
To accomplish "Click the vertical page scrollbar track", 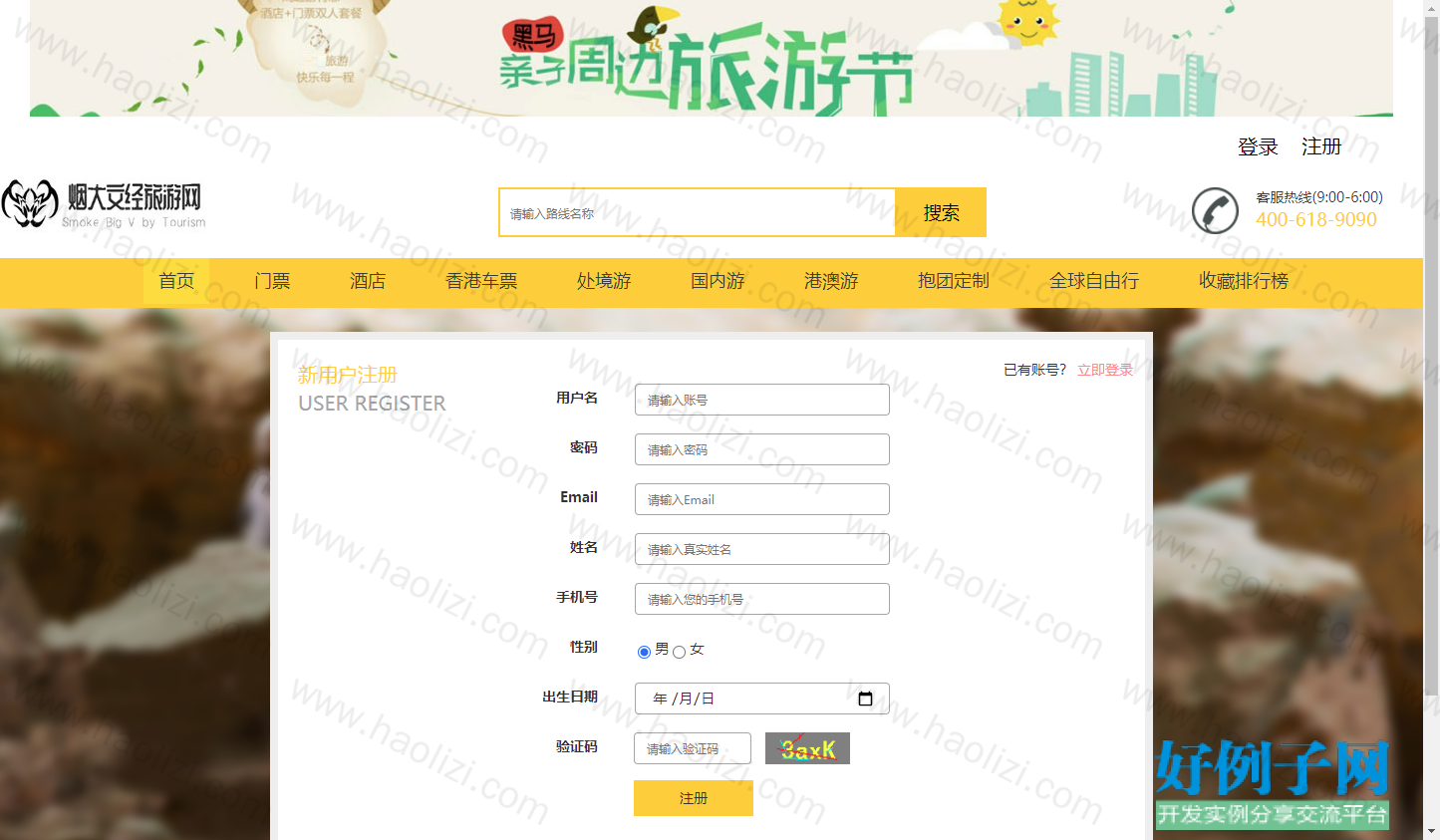I will tap(1432, 419).
